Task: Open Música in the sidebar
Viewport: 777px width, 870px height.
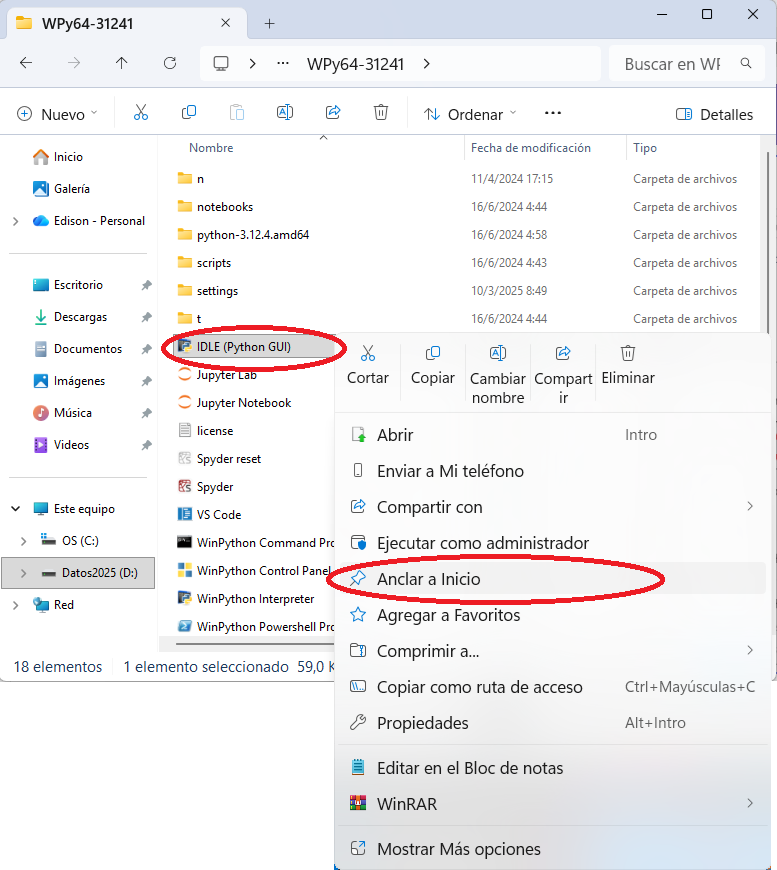Action: (62, 413)
